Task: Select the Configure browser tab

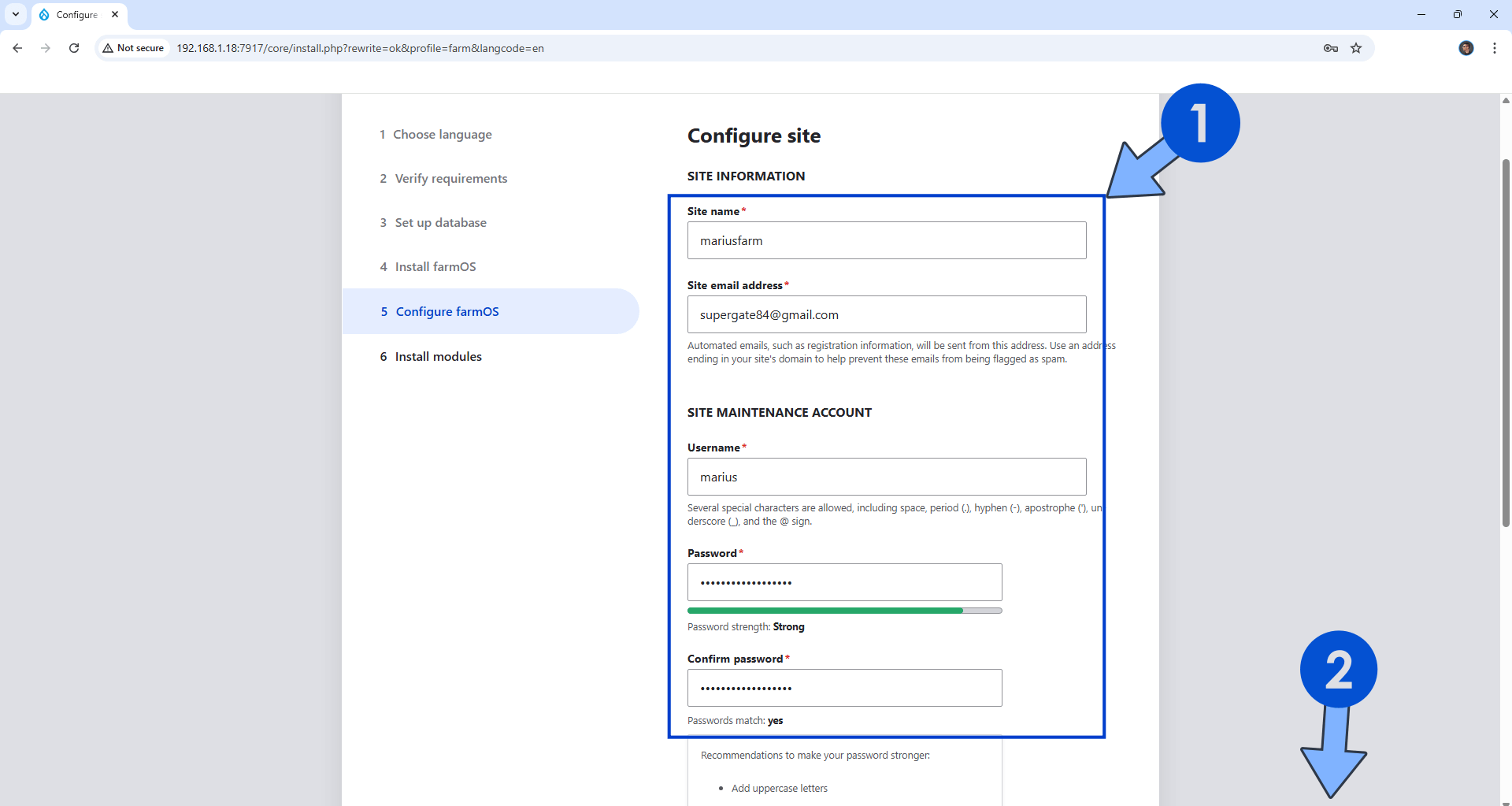Action: tap(79, 14)
